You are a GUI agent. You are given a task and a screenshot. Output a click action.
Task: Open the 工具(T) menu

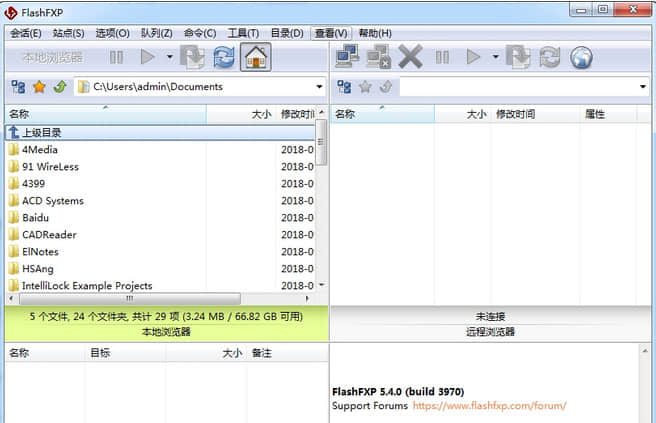[244, 33]
